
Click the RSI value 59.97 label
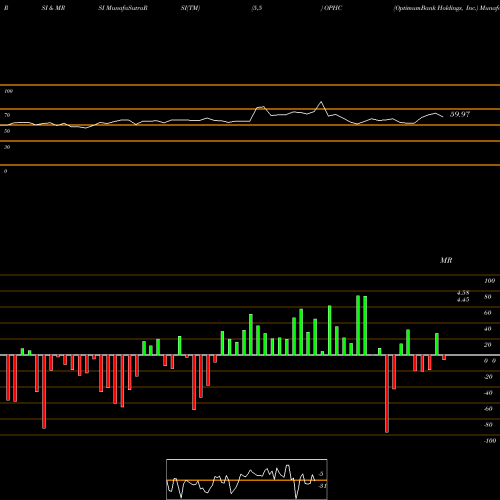[460, 114]
